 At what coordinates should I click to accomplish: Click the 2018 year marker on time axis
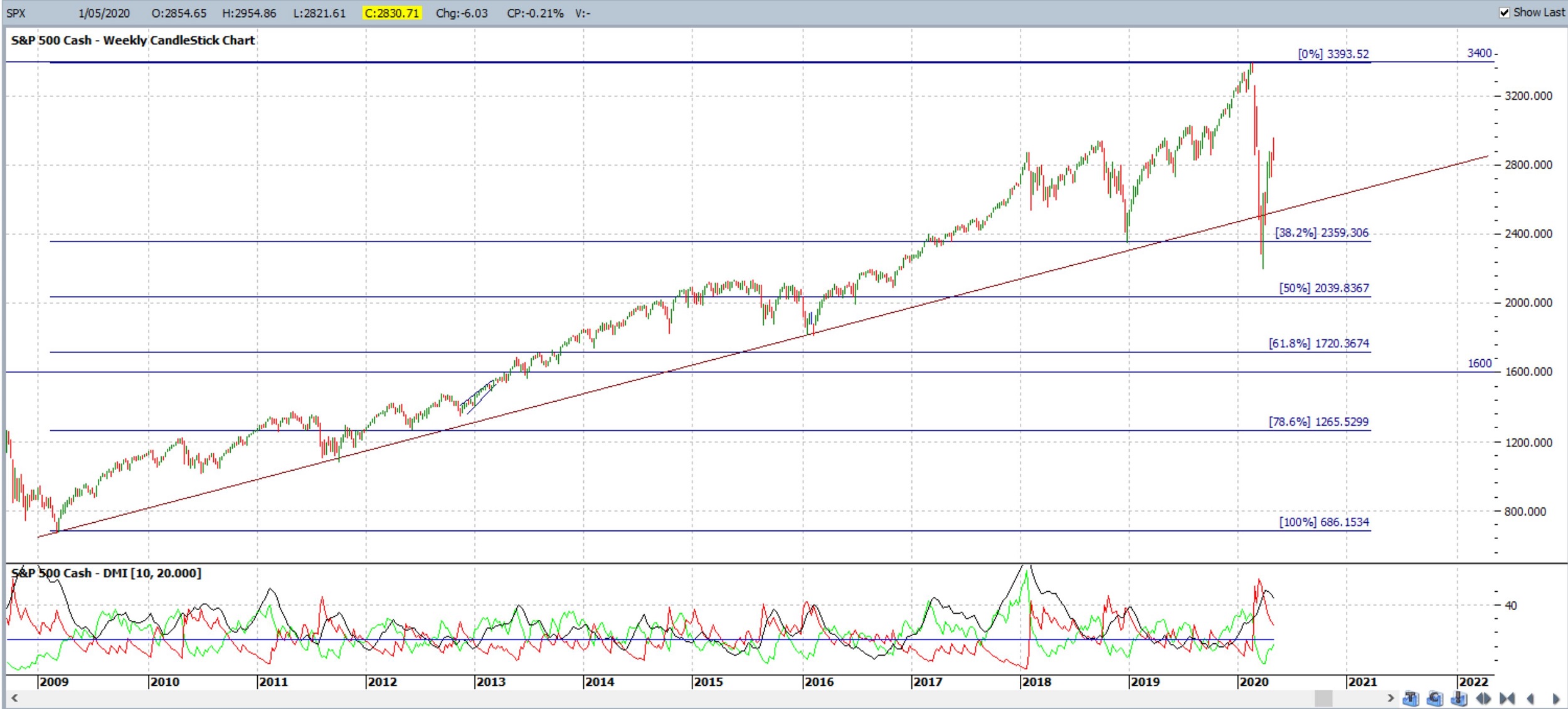(x=1036, y=682)
